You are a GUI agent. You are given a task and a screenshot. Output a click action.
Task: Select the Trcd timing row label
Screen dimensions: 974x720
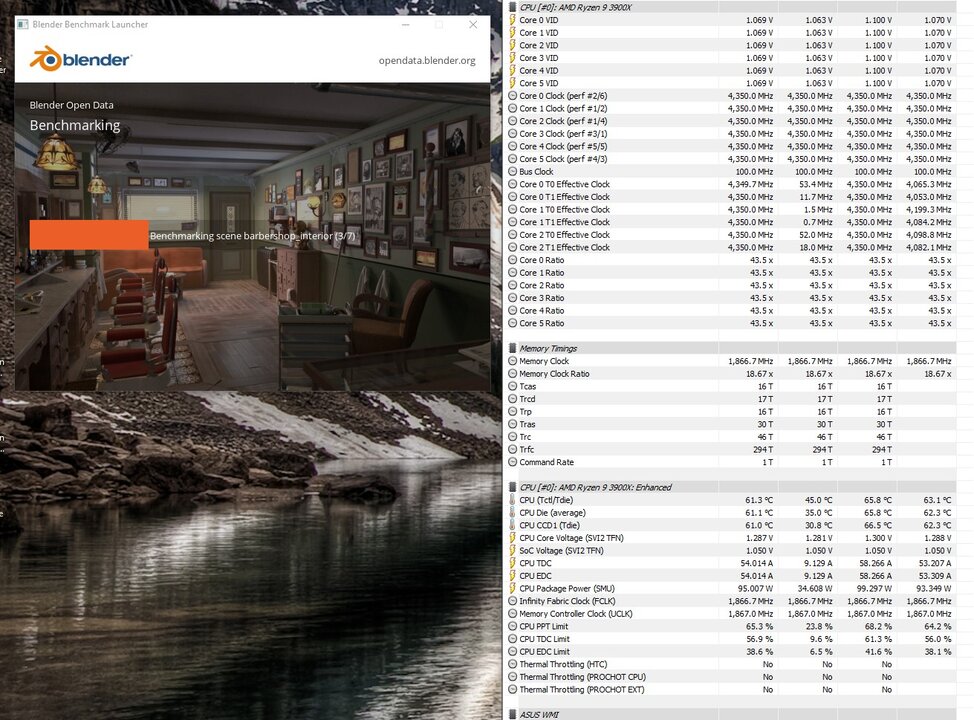click(x=527, y=399)
